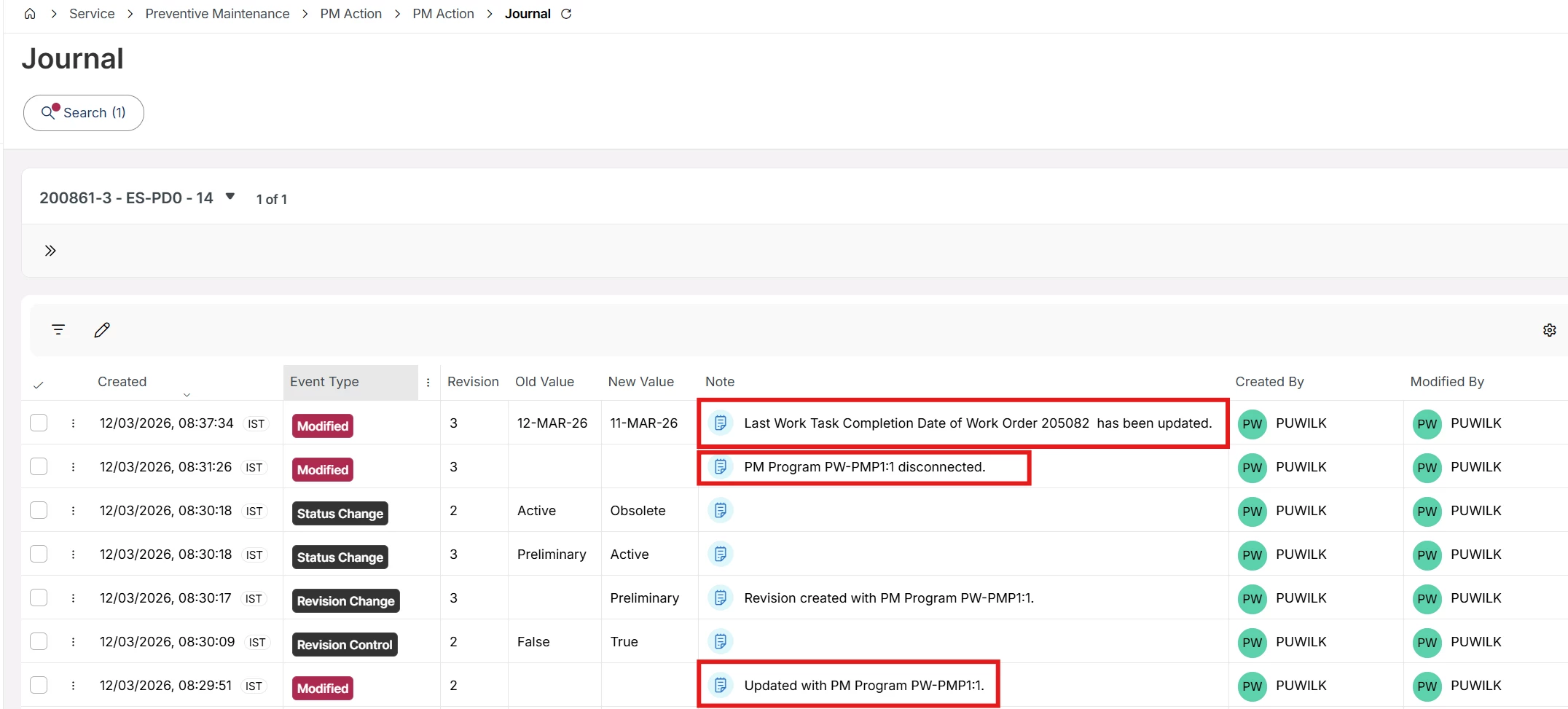Go to first PM Action breadcrumb
Viewport: 1568px width, 709px height.
tap(350, 14)
